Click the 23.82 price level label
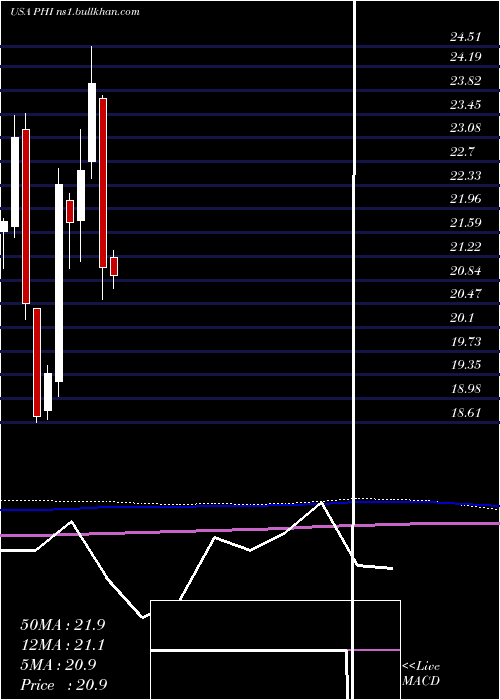The image size is (500, 700). pyautogui.click(x=466, y=81)
